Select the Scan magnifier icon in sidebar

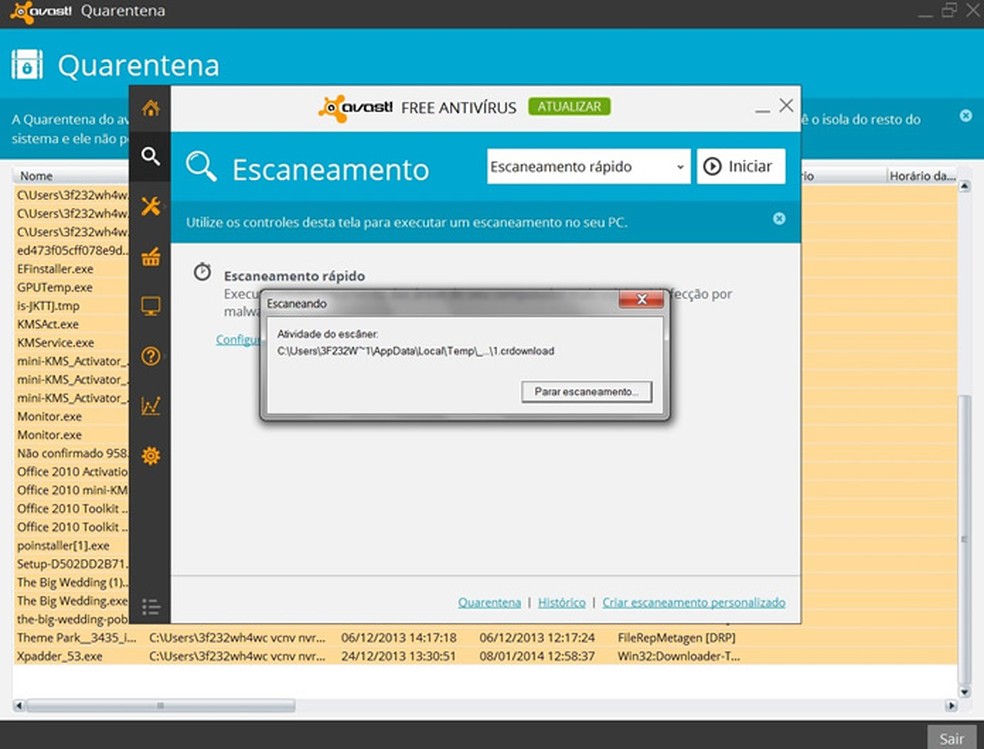pos(151,156)
